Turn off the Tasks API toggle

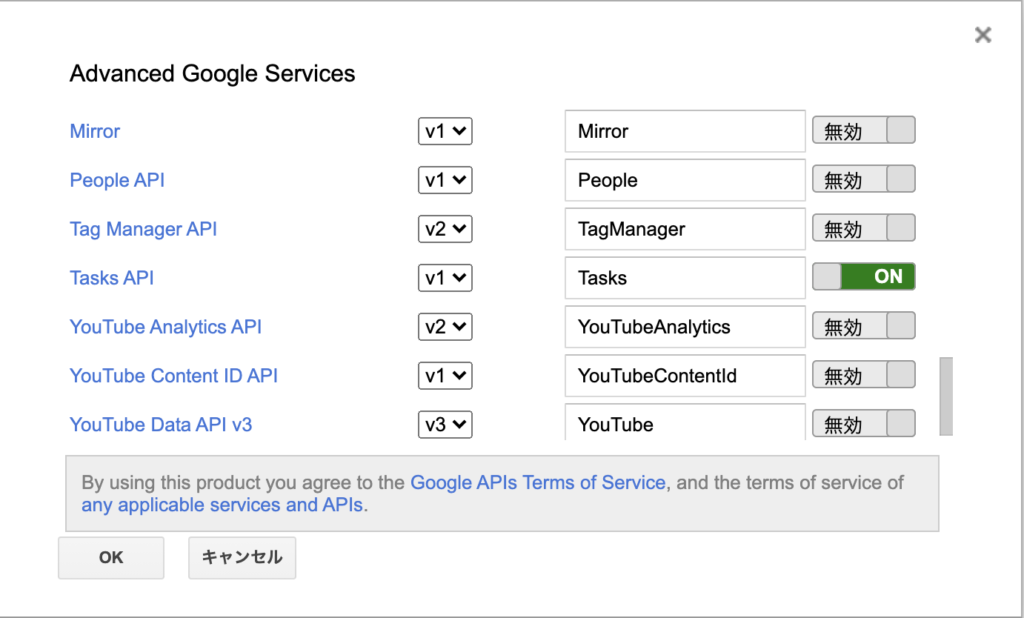pos(863,277)
